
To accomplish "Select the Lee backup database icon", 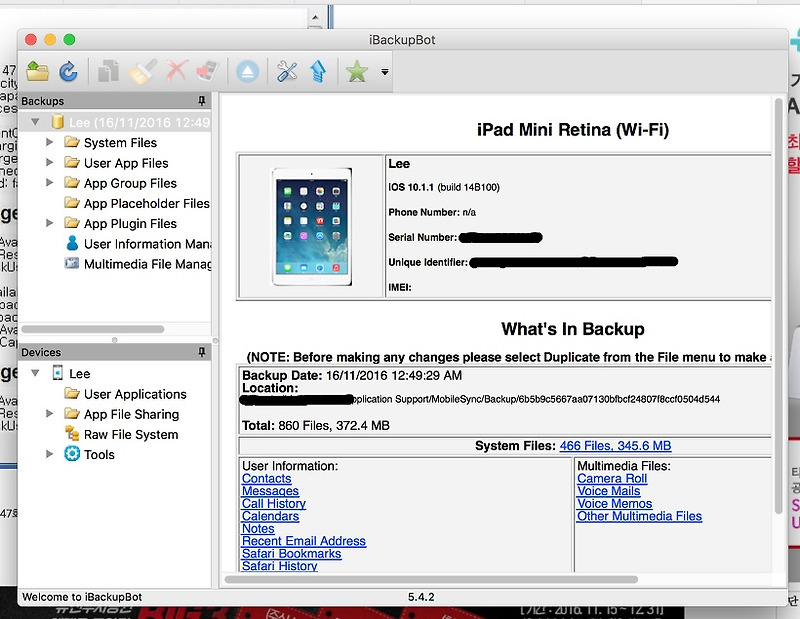I will click(58, 121).
